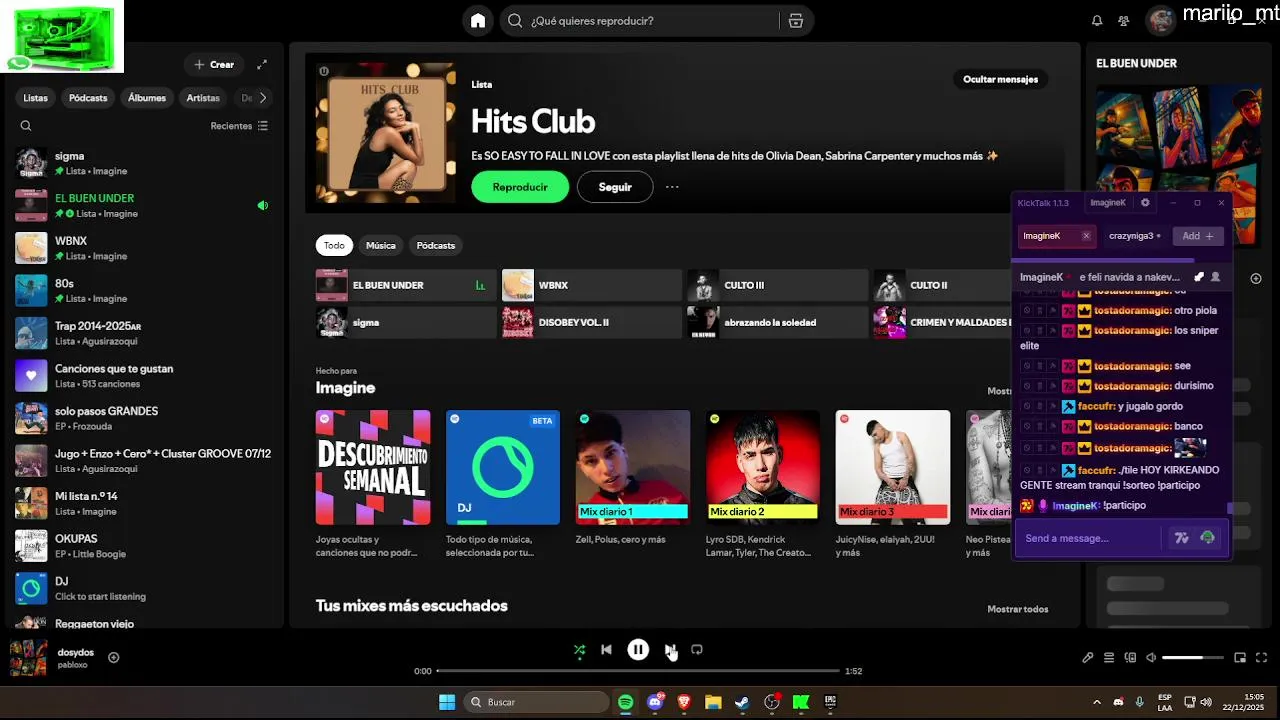Click Reproducir on Hits Club
Viewport: 1280px width, 720px height.
pos(520,187)
